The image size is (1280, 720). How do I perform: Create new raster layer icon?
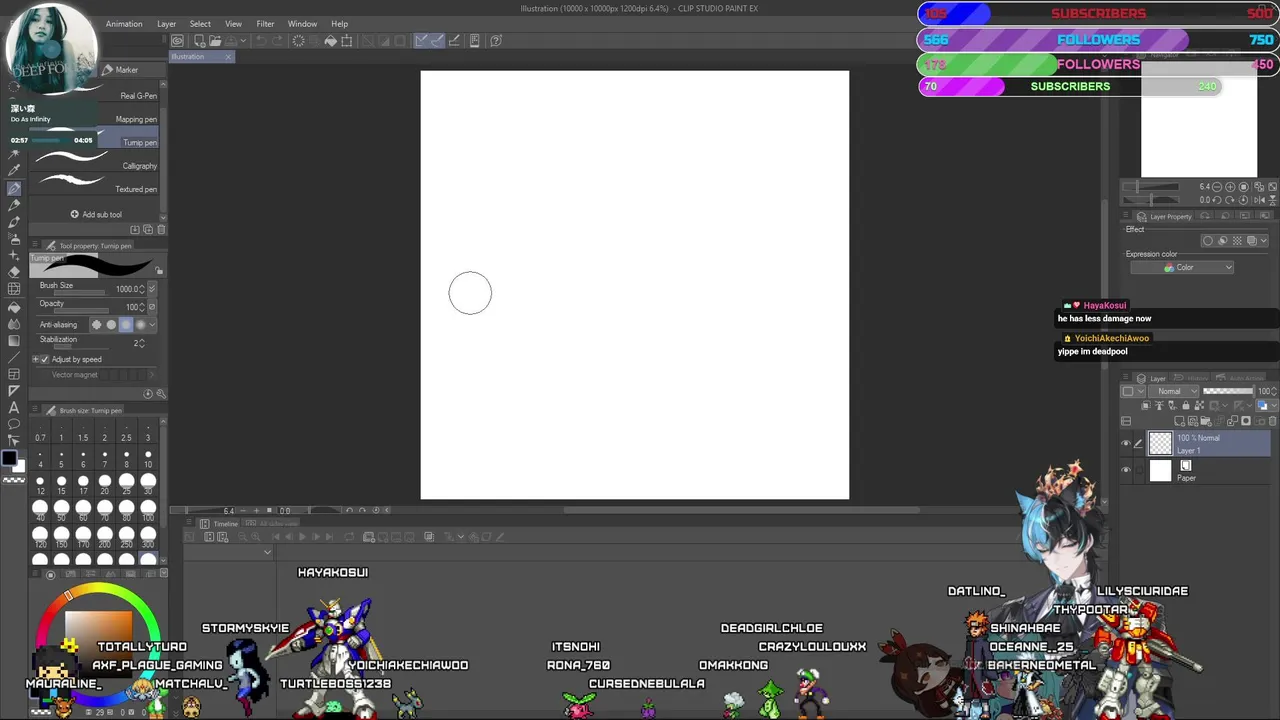pyautogui.click(x=1179, y=421)
